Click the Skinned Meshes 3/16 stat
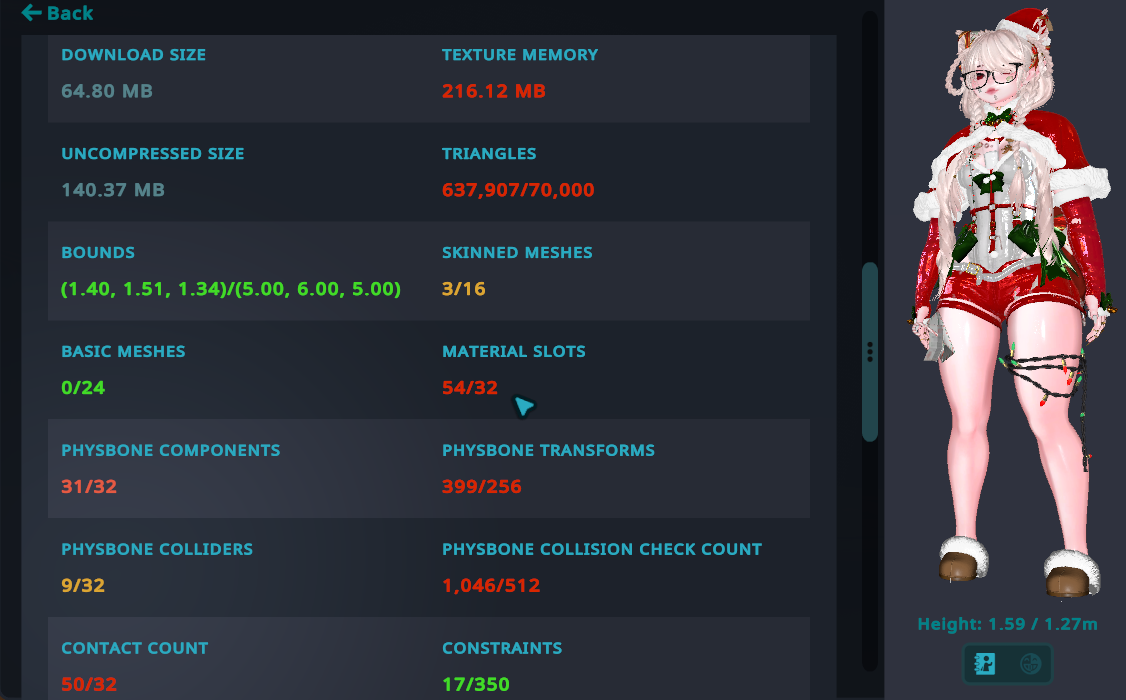This screenshot has width=1126, height=700. tap(464, 289)
